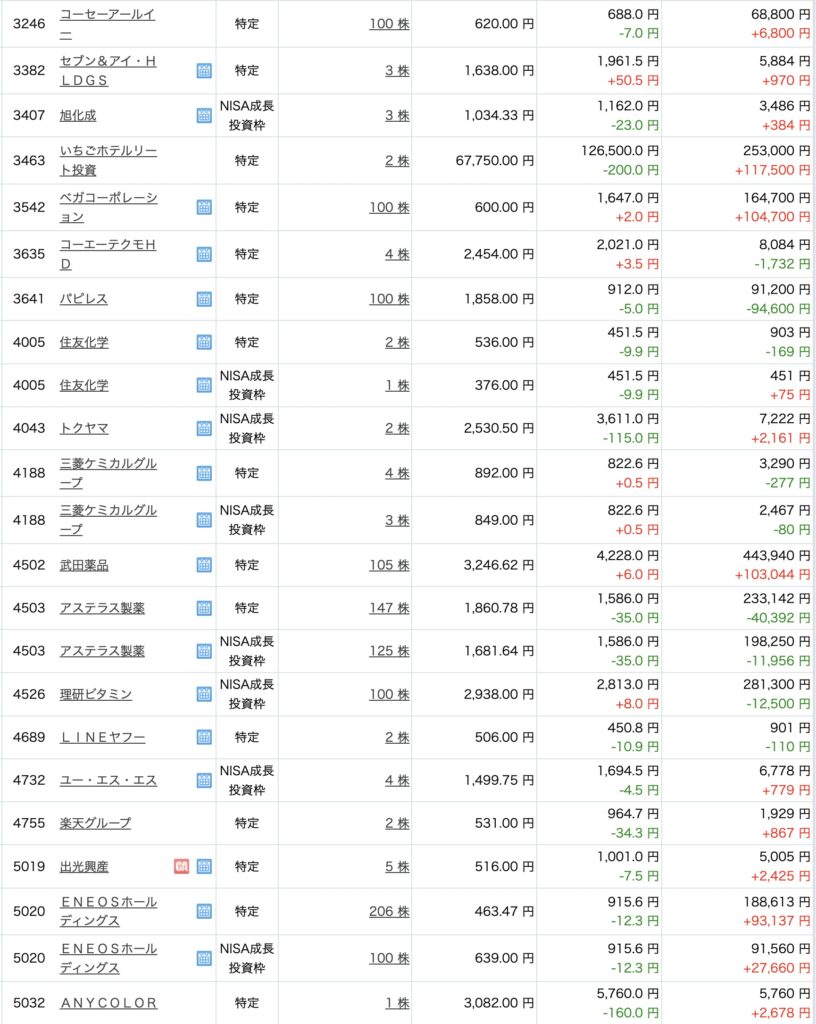Image resolution: width=816 pixels, height=1024 pixels.
Task: Select the 206 株 quantity for ＥＮＥＯＳ
Action: (389, 911)
